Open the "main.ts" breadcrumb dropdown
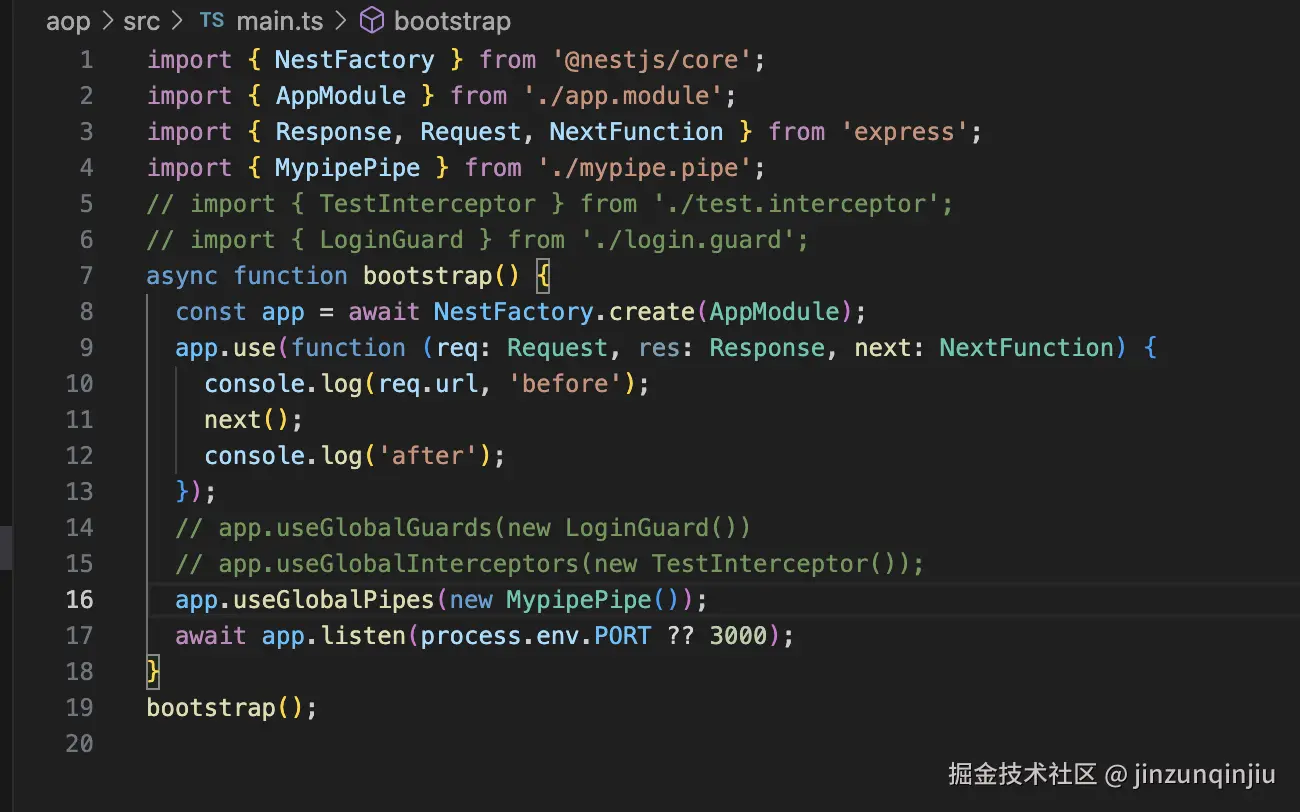 [279, 20]
